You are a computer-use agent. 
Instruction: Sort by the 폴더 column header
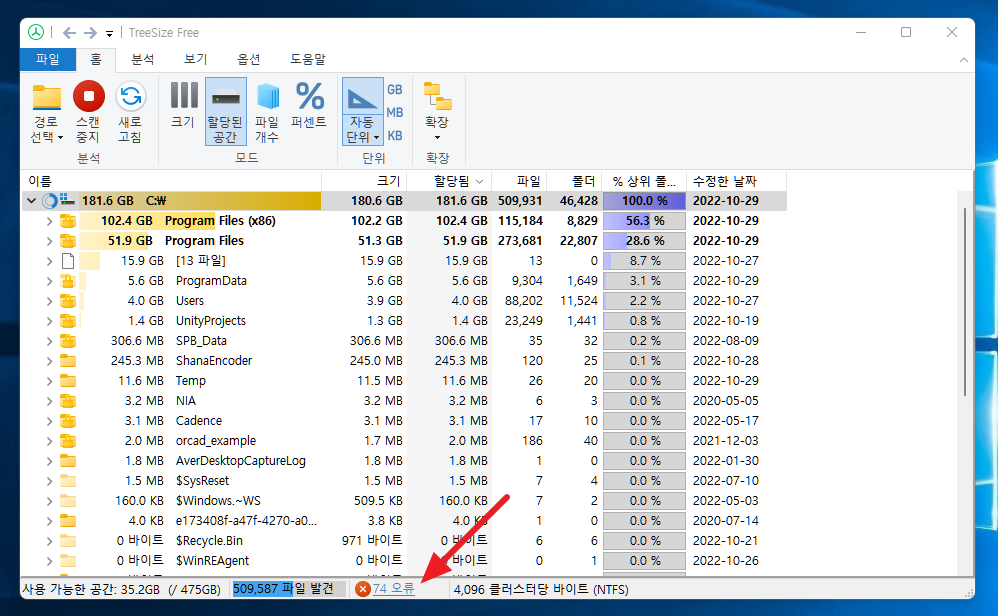(573, 181)
